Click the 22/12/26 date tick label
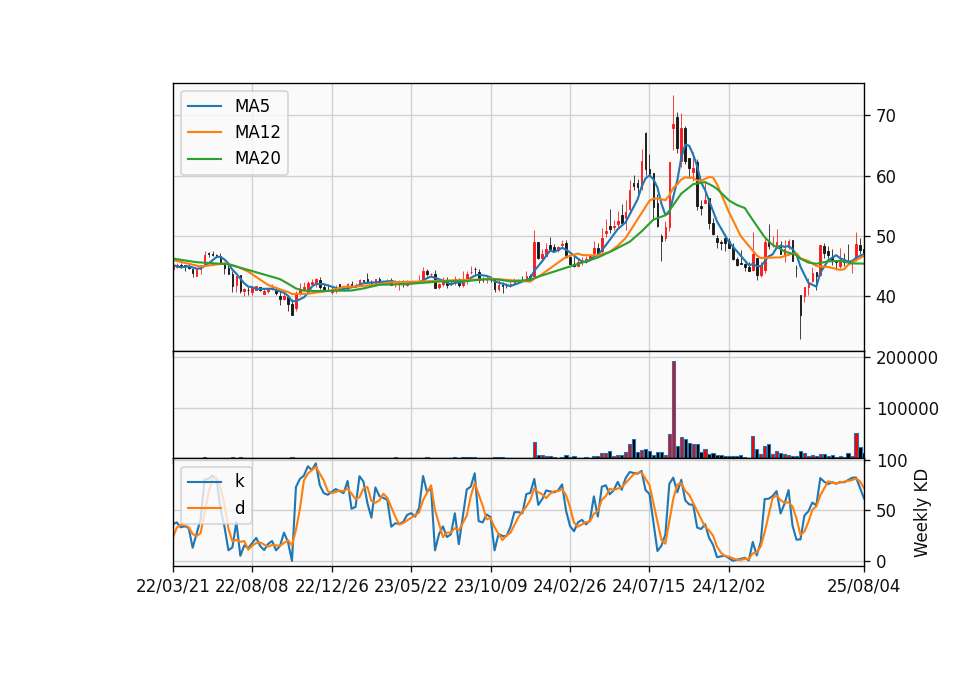960x690 pixels. point(332,586)
